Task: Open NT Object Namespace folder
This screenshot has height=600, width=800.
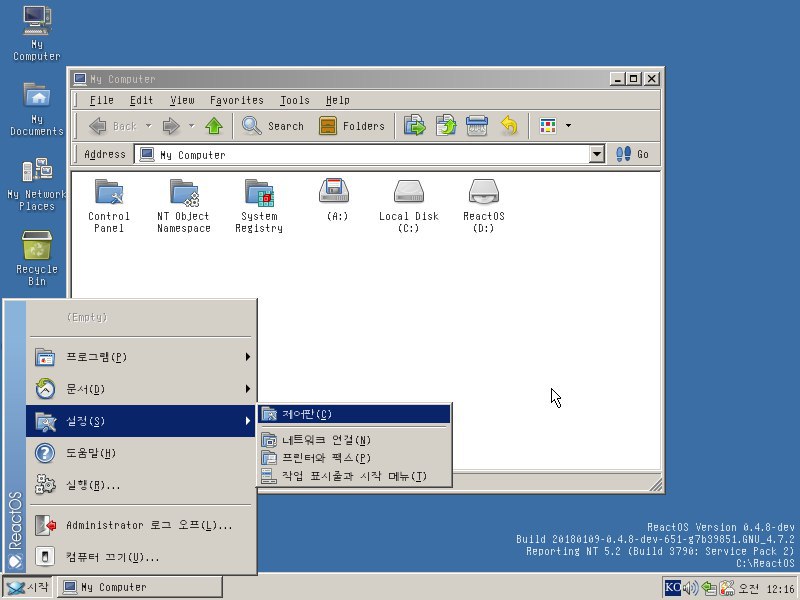Action: pos(184,205)
